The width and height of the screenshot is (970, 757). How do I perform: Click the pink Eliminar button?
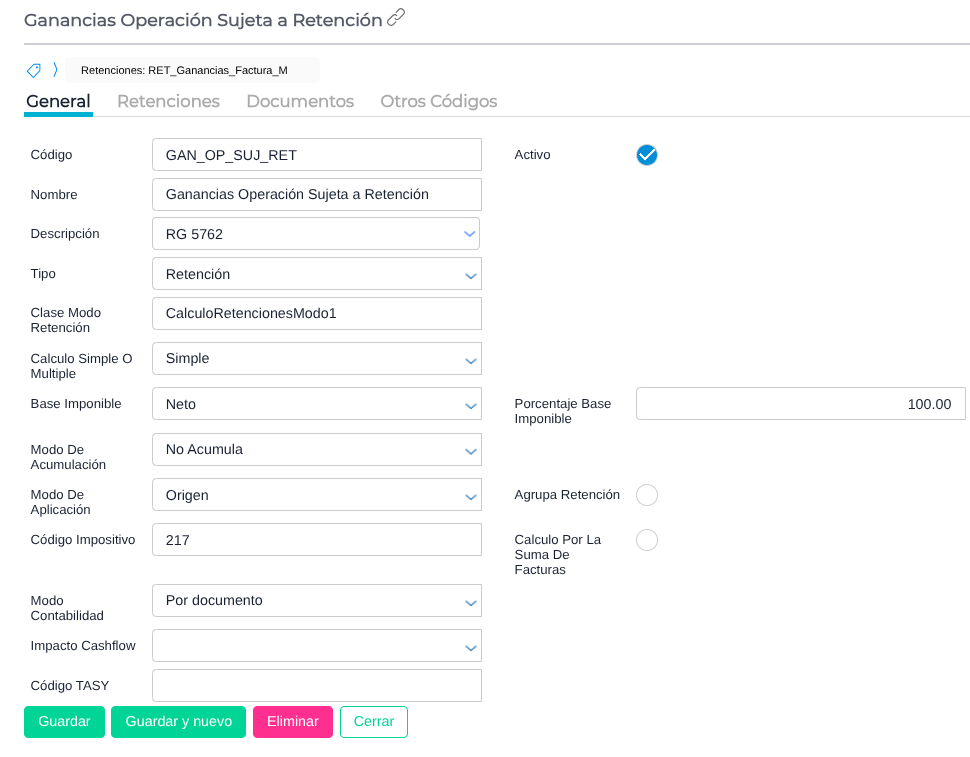tap(292, 722)
